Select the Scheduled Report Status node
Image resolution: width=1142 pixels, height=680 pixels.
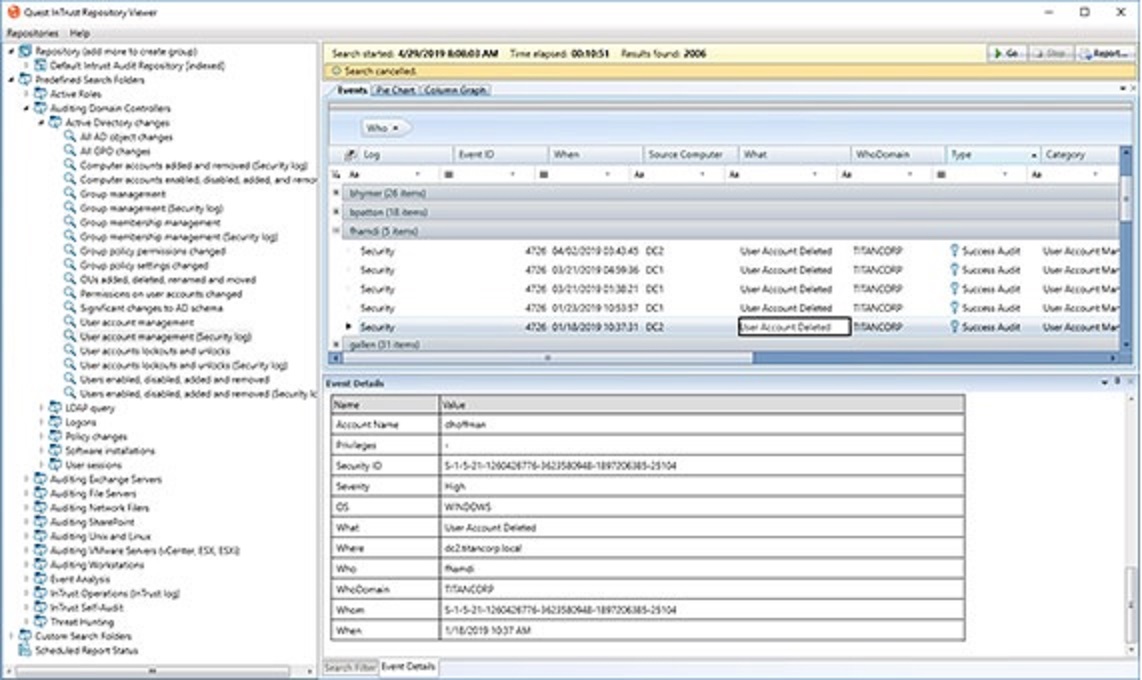click(x=86, y=650)
